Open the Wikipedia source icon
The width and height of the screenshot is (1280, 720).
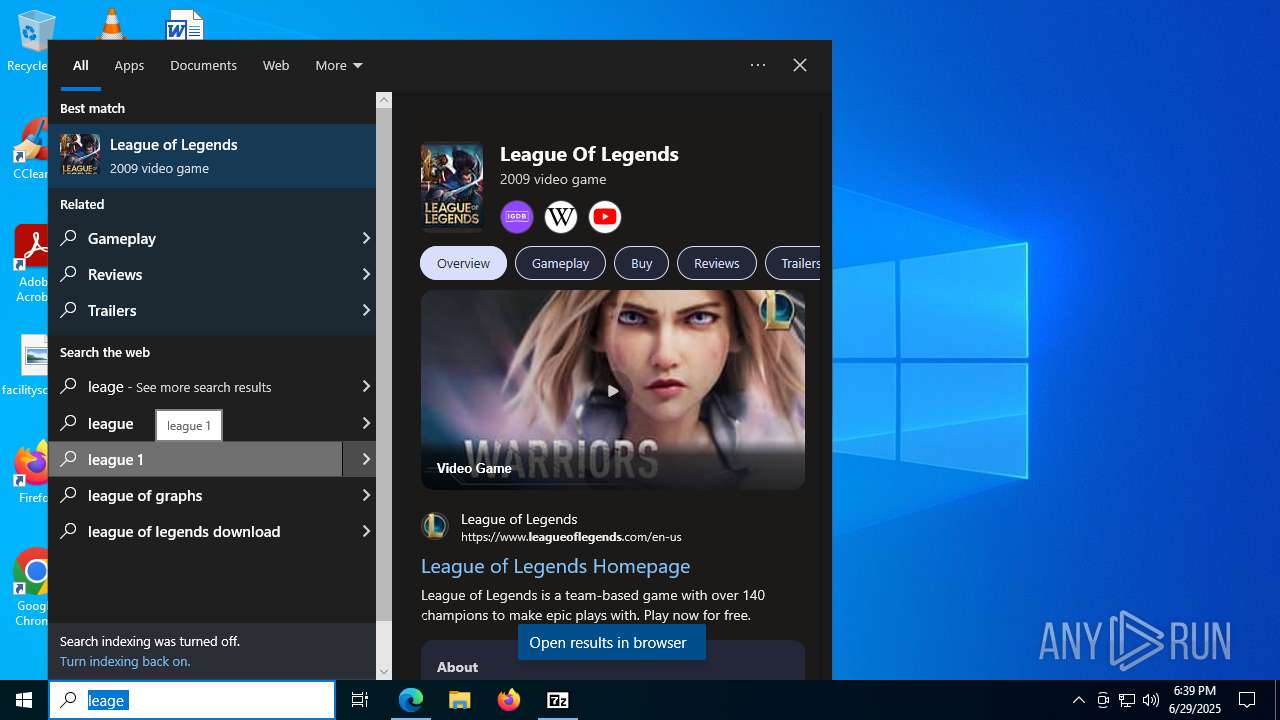pos(561,217)
